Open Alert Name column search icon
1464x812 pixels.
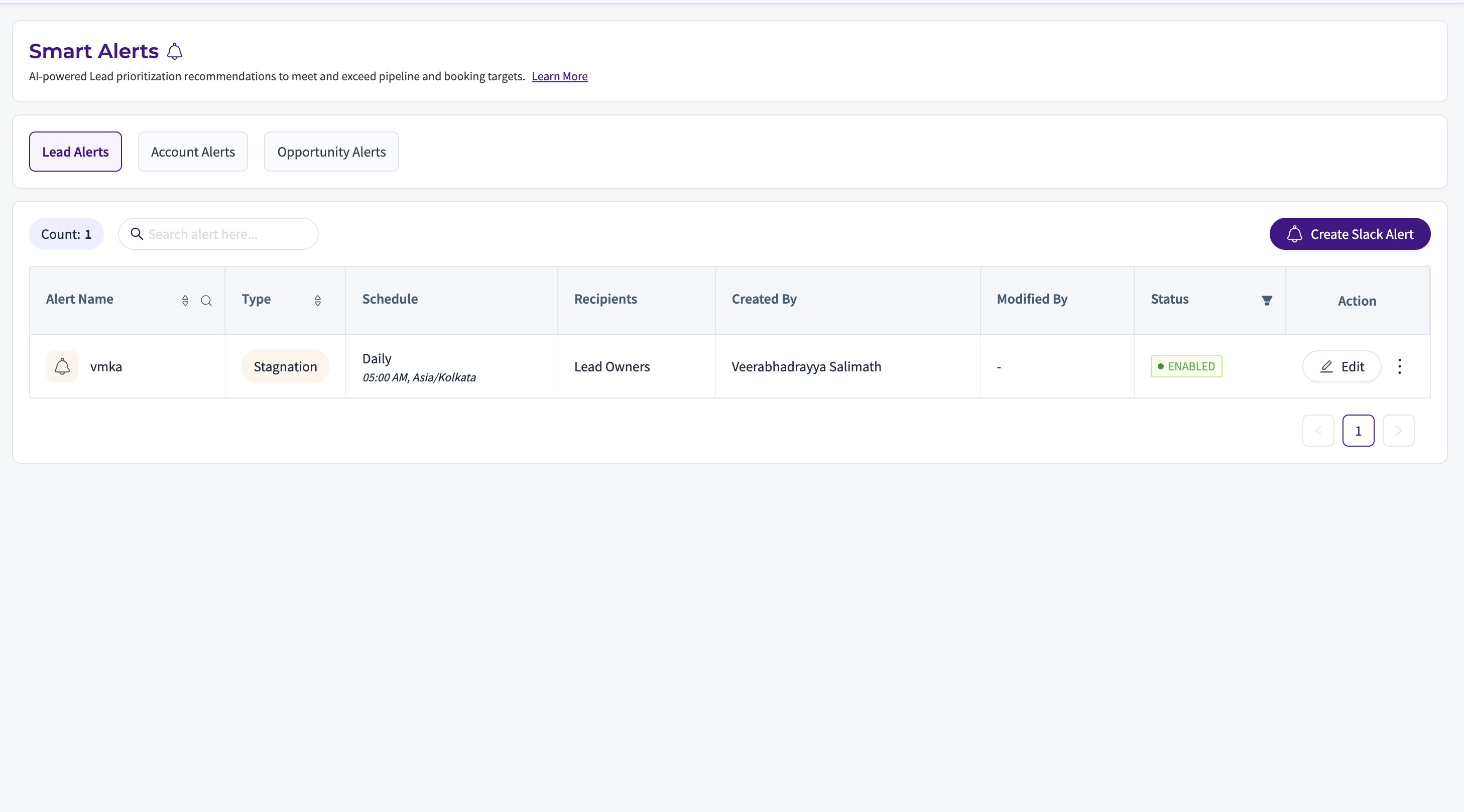[206, 301]
